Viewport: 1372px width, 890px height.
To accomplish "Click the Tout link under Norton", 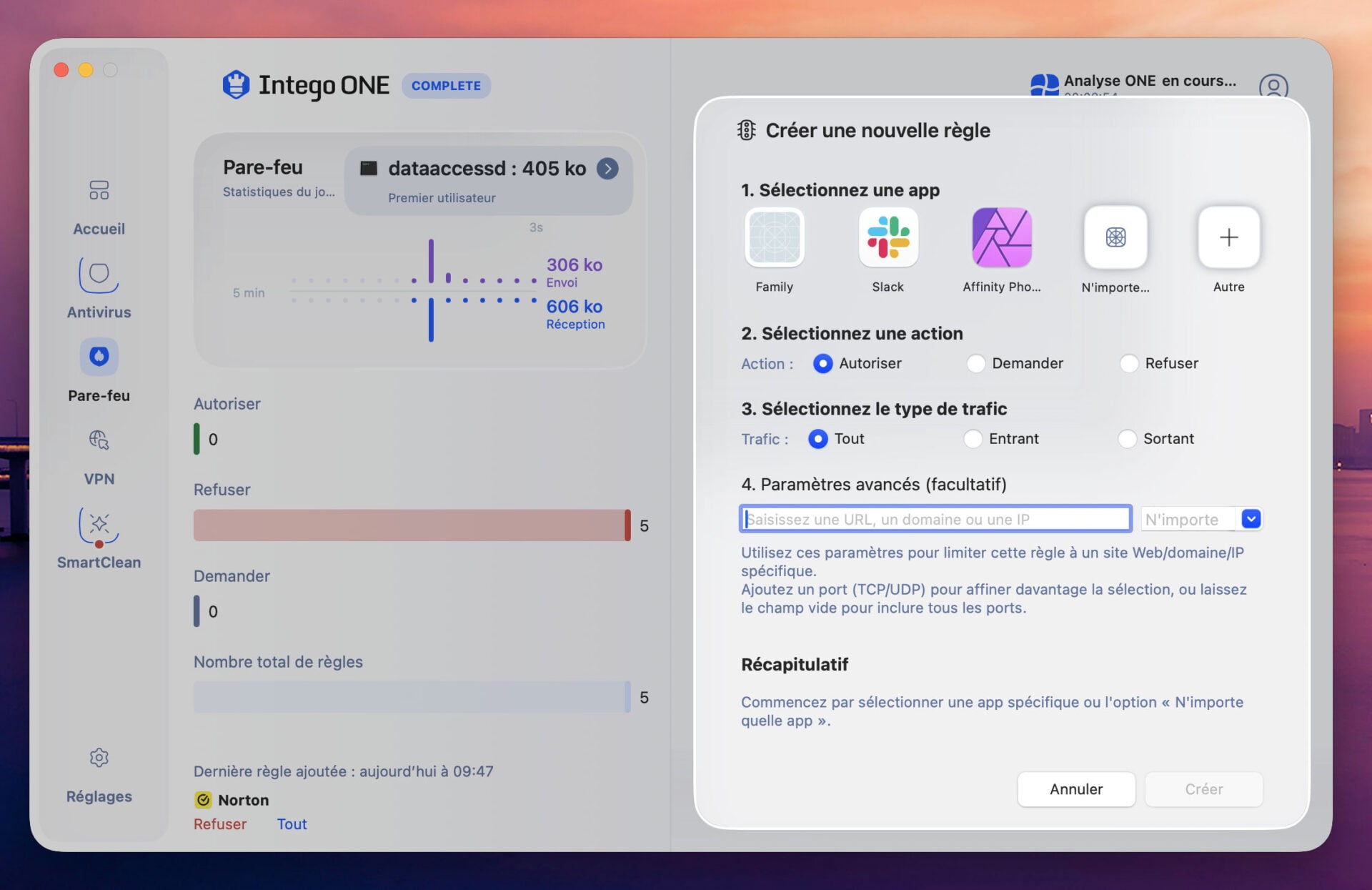I will 292,824.
